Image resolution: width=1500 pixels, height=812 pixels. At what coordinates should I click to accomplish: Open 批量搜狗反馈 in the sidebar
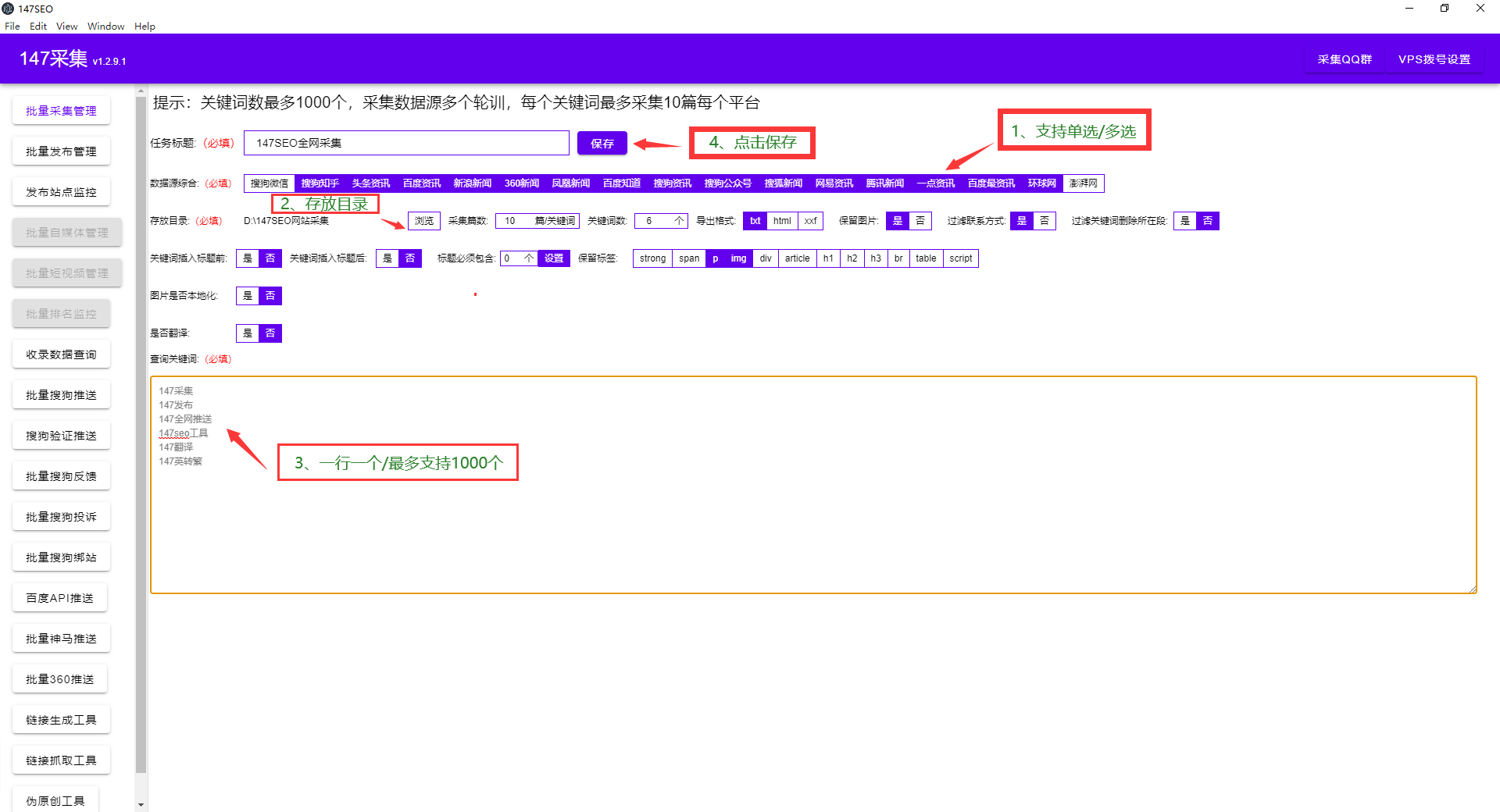pyautogui.click(x=61, y=476)
